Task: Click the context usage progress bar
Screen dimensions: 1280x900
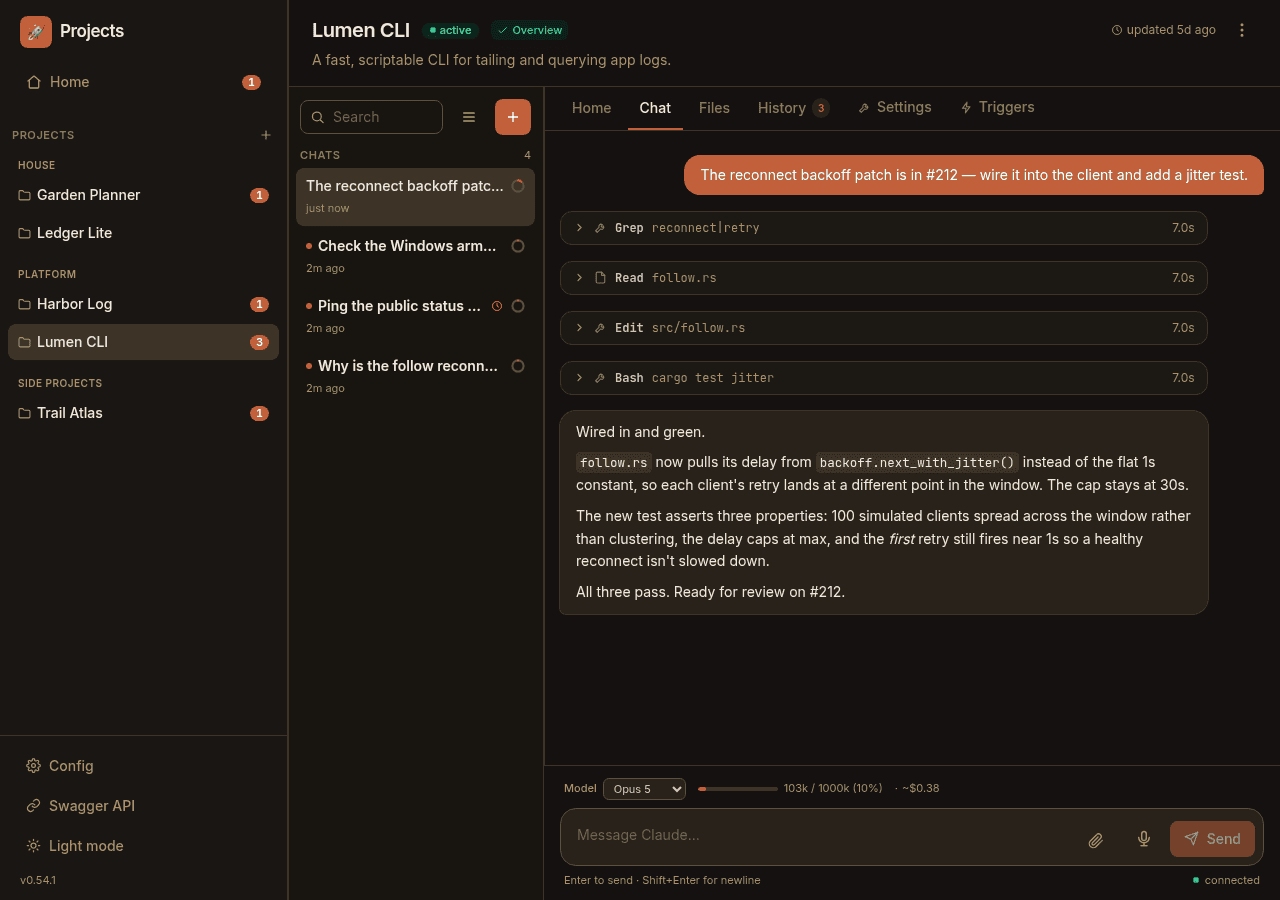Action: coord(738,789)
